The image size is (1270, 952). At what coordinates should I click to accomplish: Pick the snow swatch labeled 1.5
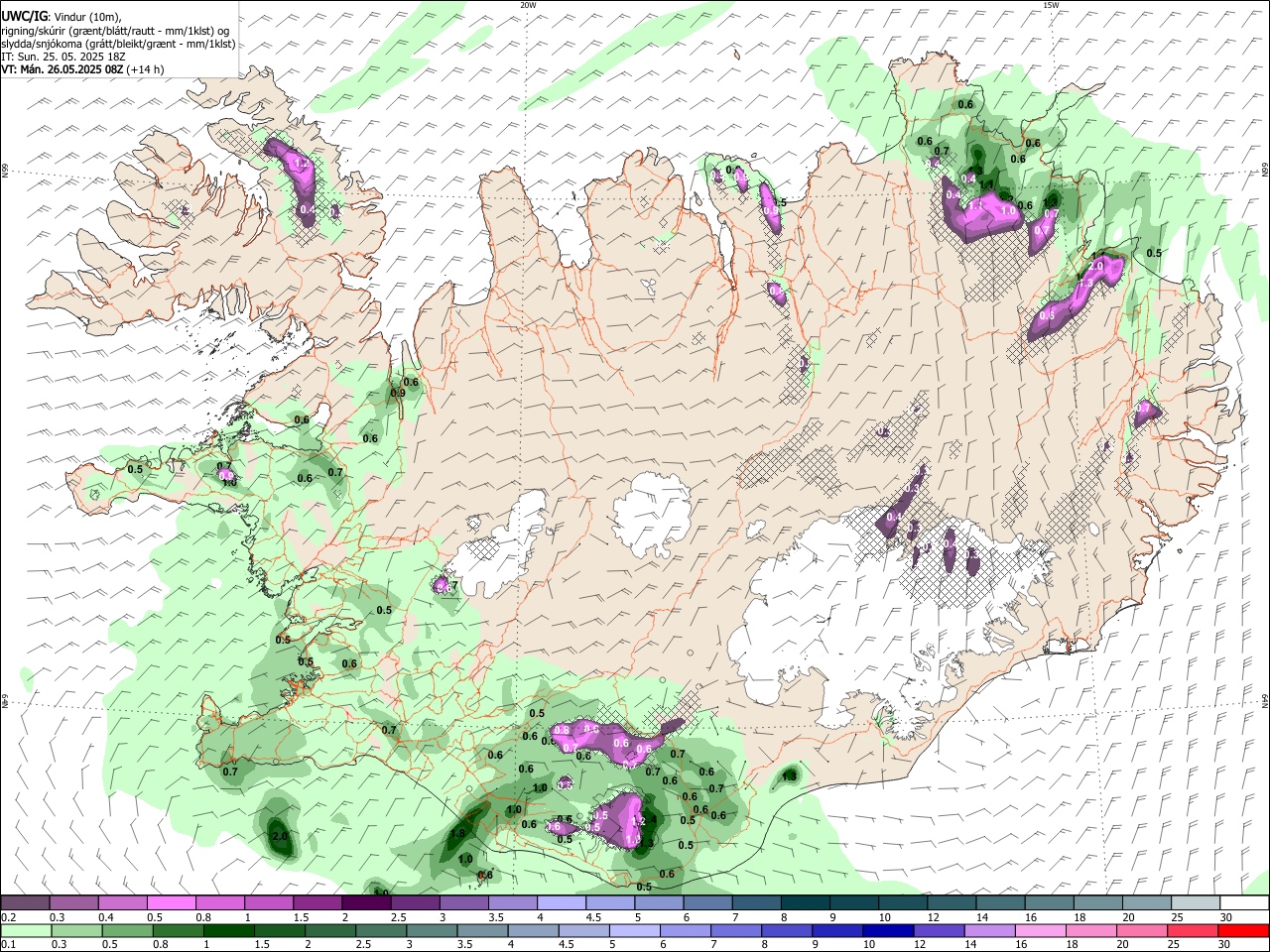click(317, 902)
